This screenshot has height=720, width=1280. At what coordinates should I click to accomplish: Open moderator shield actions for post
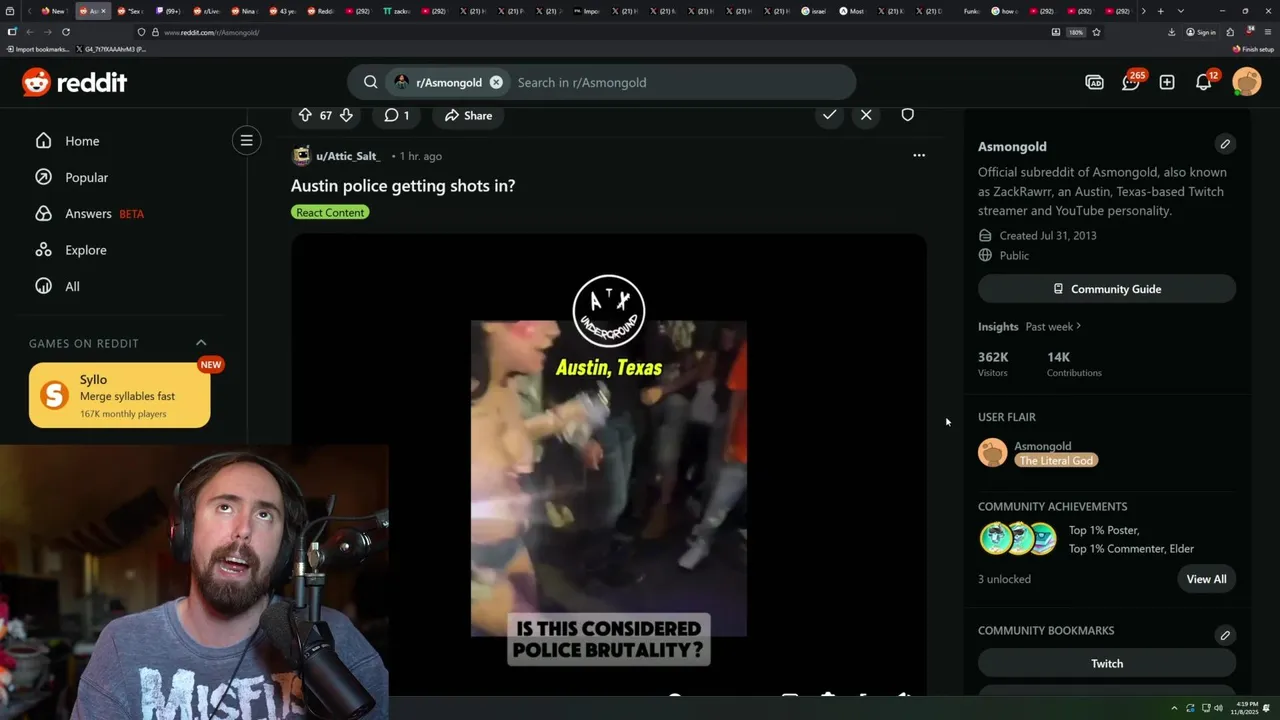point(907,115)
